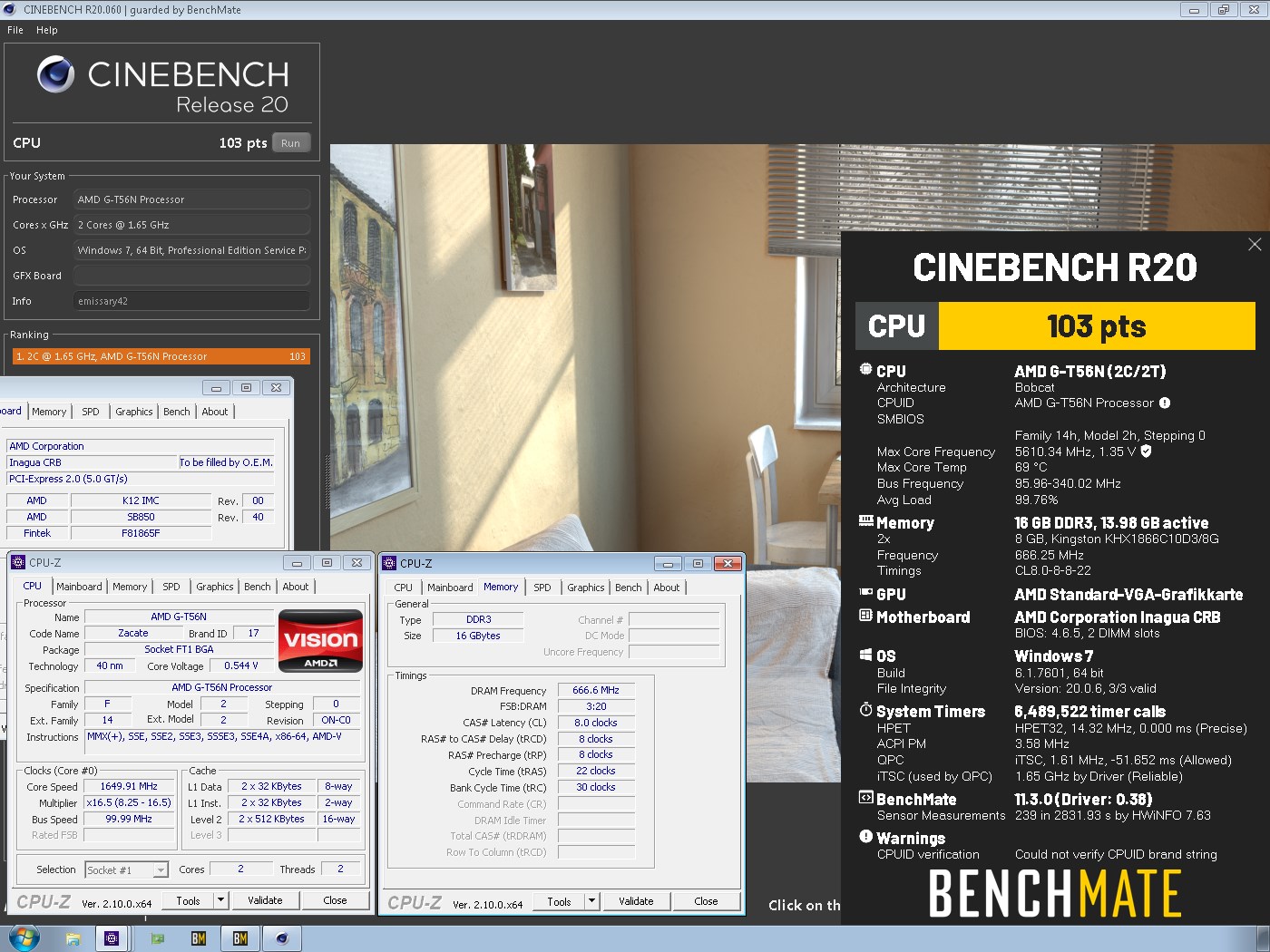Screen dimensions: 1270x952
Task: Click Tools button in CPU-Z CPU window
Action: 188,900
